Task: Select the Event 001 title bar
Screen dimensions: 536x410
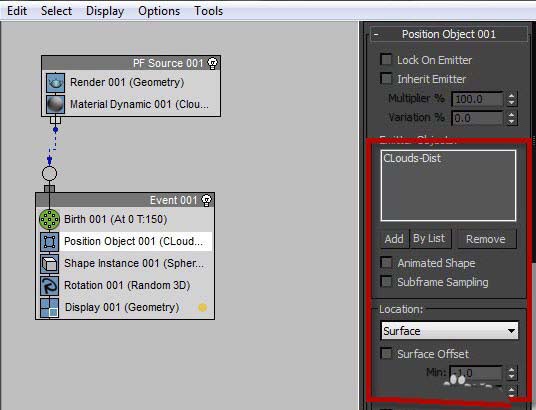Action: coord(125,200)
